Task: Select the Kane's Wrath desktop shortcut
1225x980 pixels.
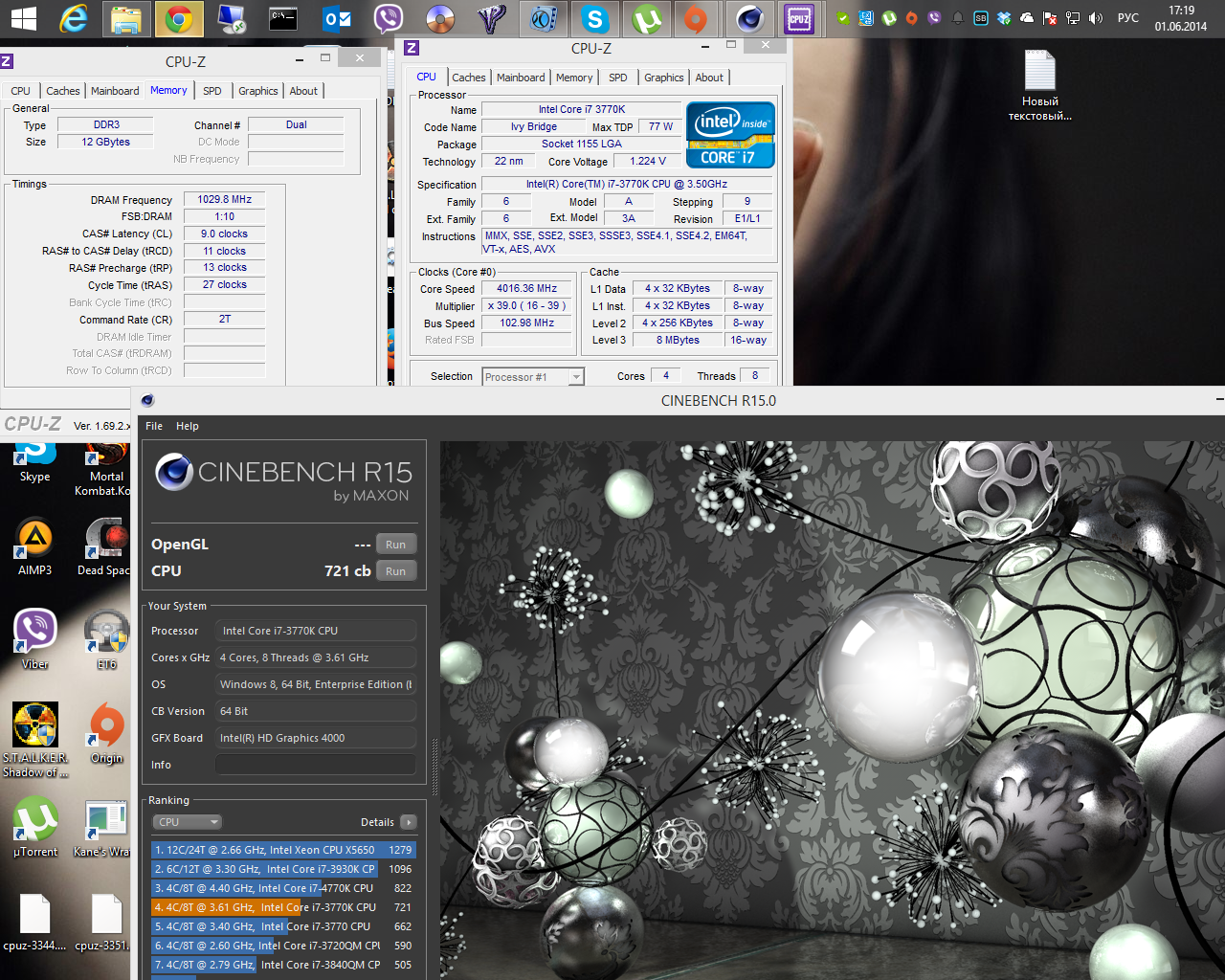Action: coord(103,827)
